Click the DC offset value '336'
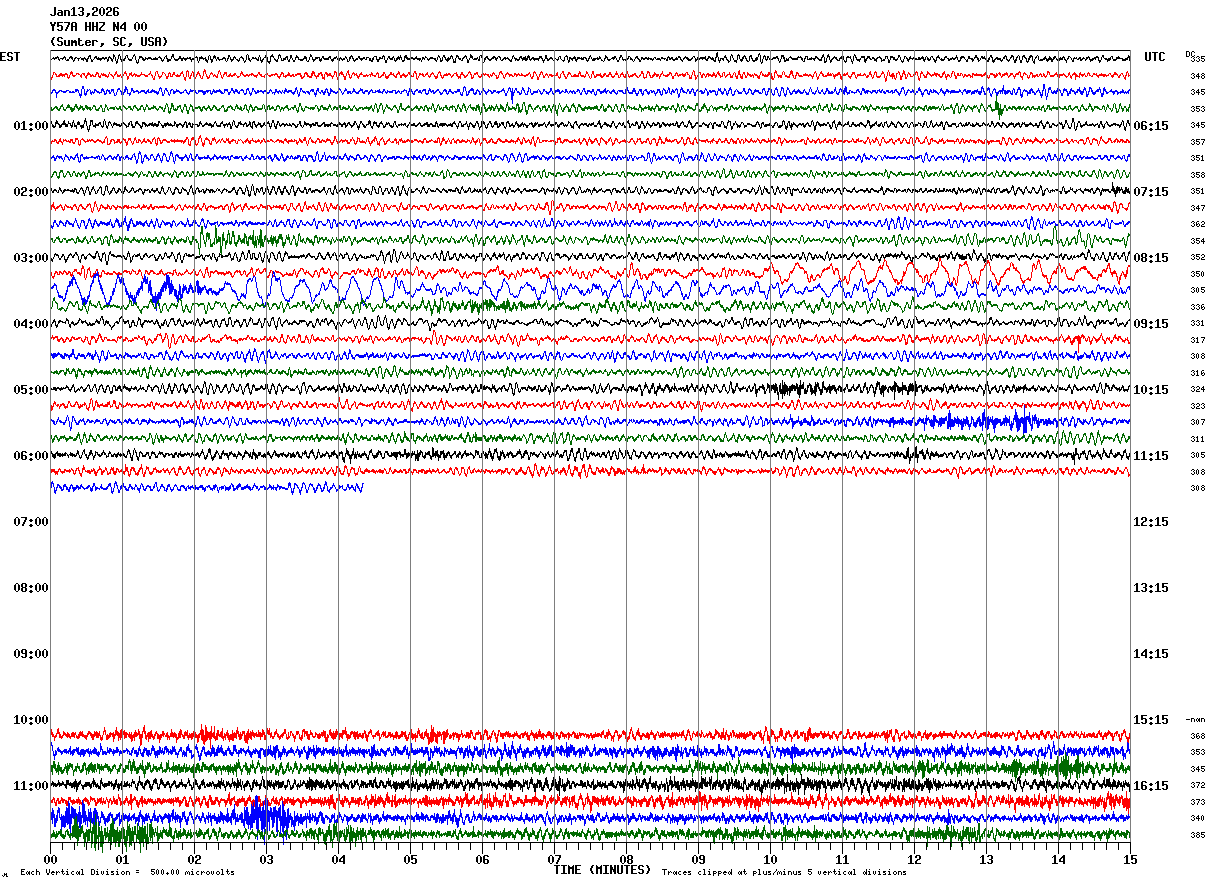Image resolution: width=1210 pixels, height=886 pixels. coord(1198,307)
